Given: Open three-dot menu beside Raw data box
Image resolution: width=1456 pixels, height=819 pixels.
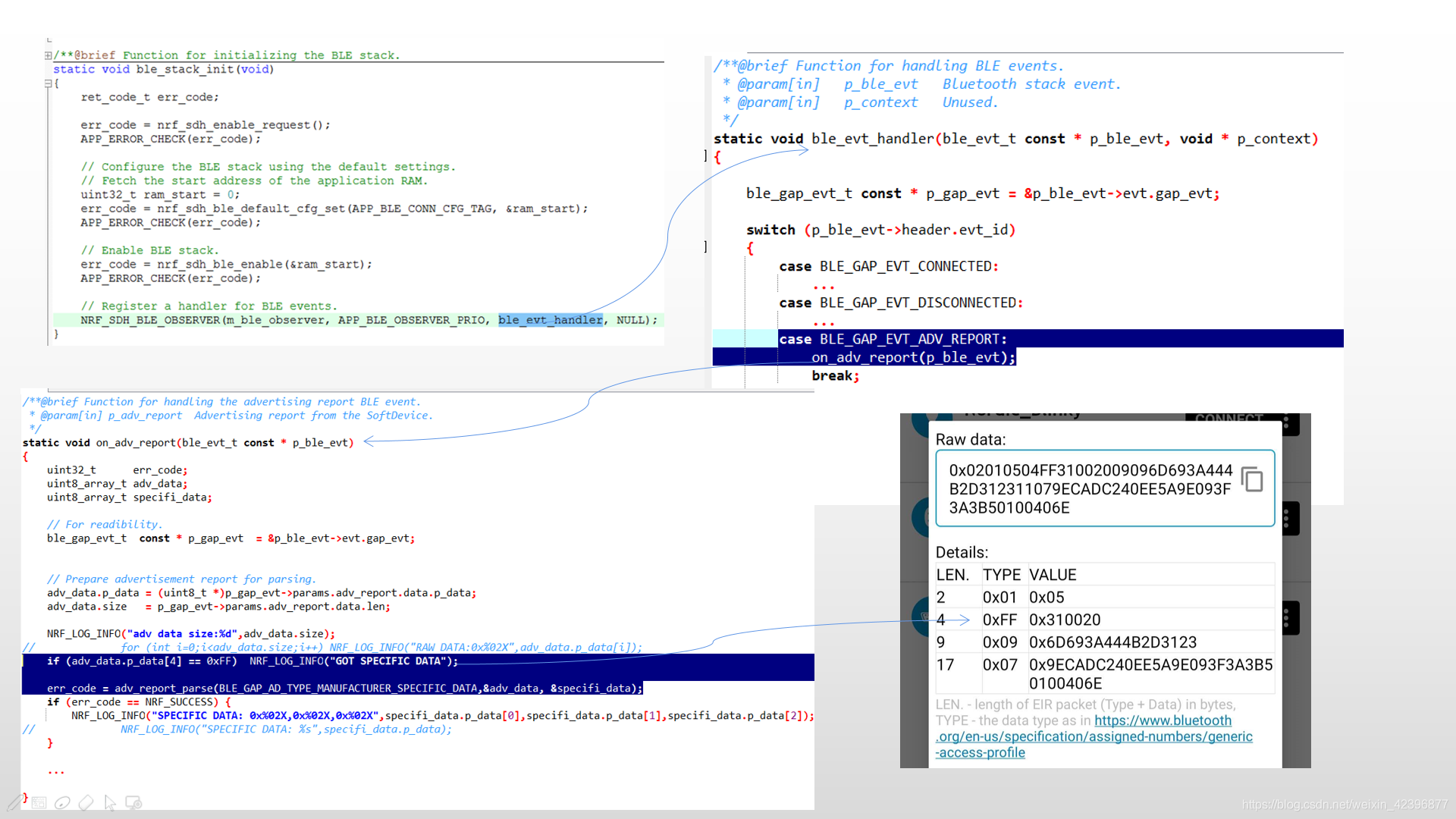Looking at the screenshot, I should point(1287,519).
